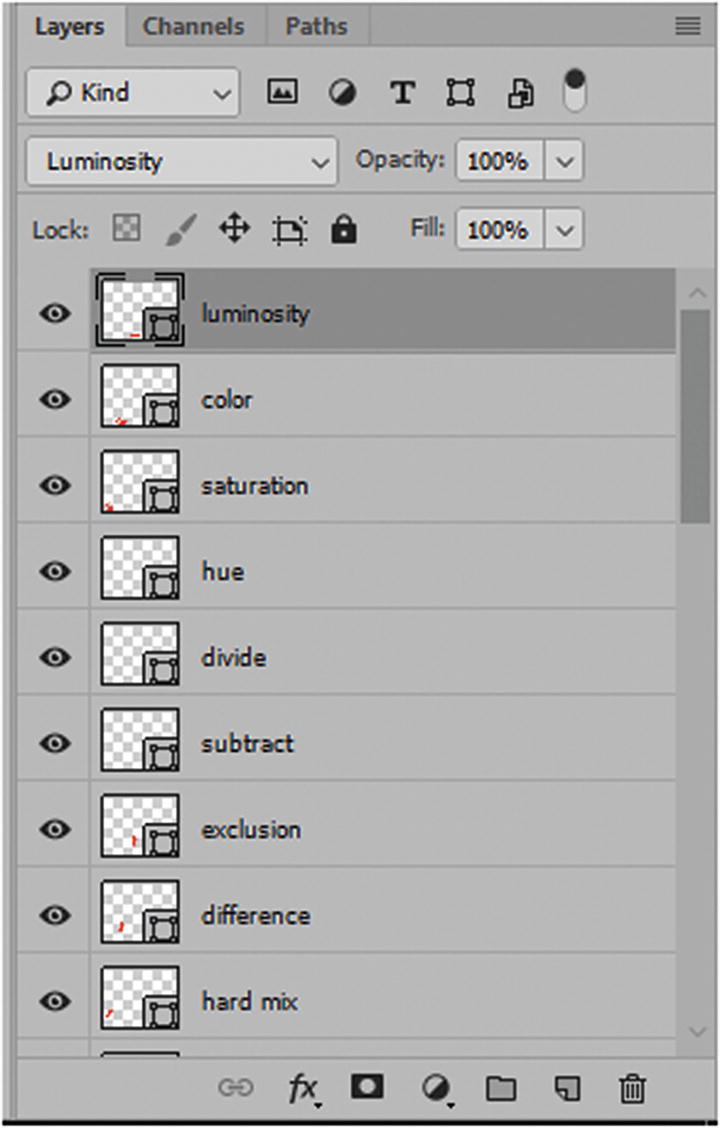The image size is (720, 1128).
Task: Expand the Opacity slider dropdown arrow
Action: click(x=565, y=161)
